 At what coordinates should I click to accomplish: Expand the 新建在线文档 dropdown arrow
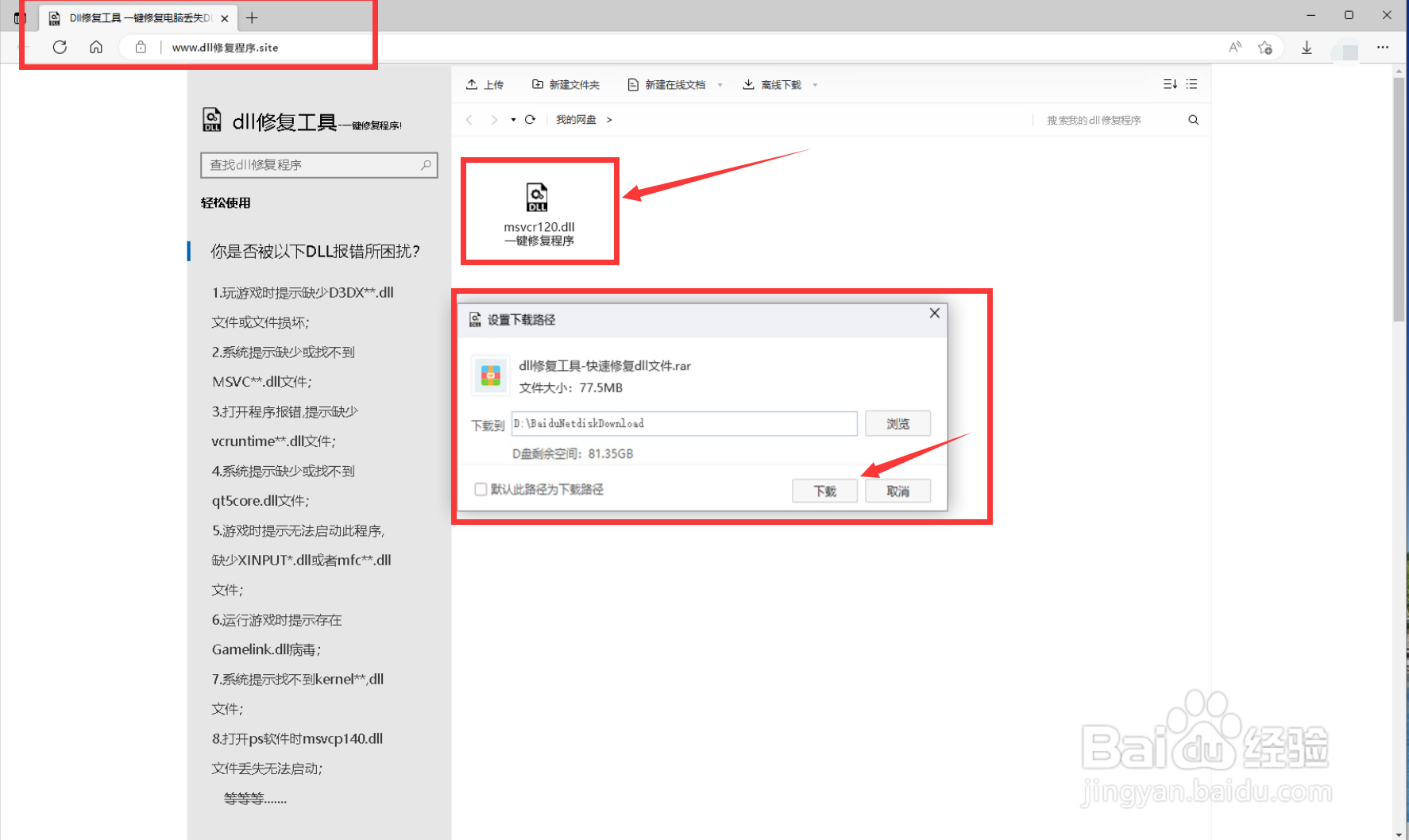[x=720, y=85]
